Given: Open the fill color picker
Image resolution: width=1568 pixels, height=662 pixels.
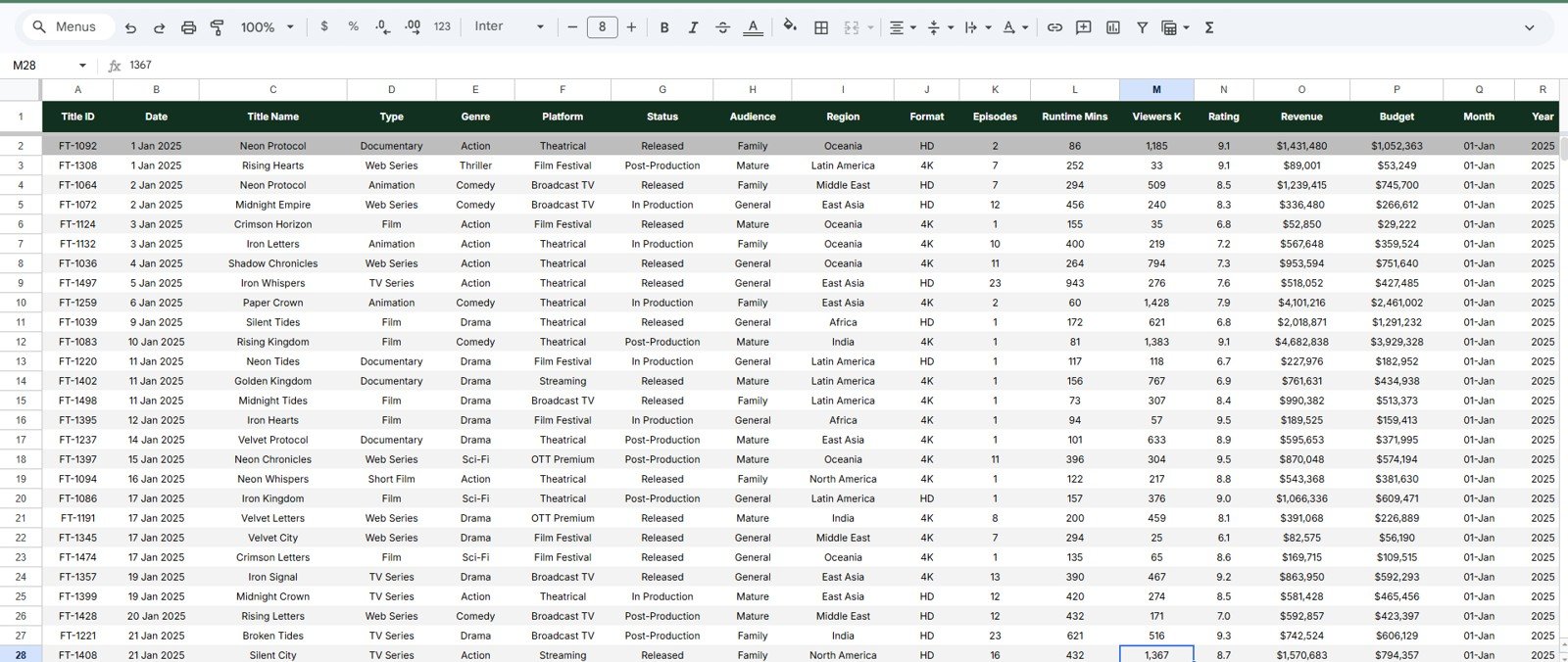Looking at the screenshot, I should pos(790,27).
